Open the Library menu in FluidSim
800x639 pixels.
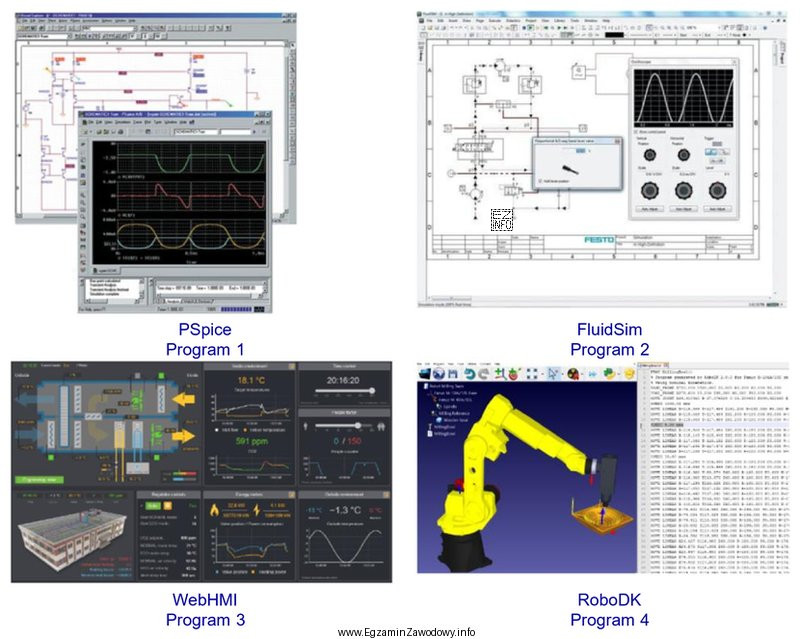(x=560, y=20)
